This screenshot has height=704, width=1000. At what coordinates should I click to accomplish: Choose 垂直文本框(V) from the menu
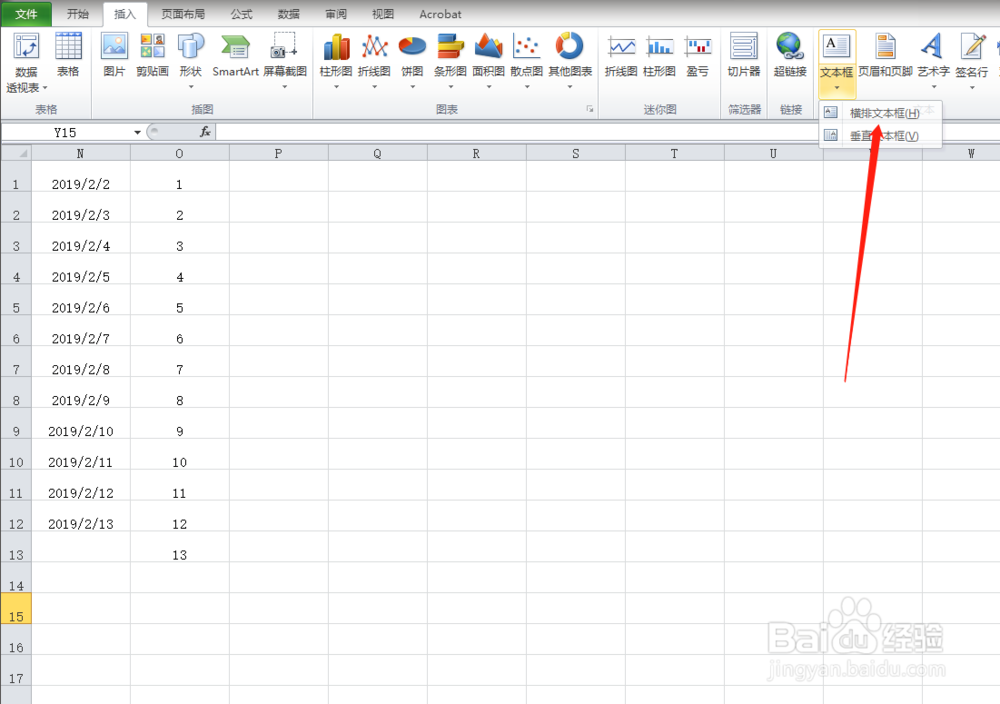point(880,136)
